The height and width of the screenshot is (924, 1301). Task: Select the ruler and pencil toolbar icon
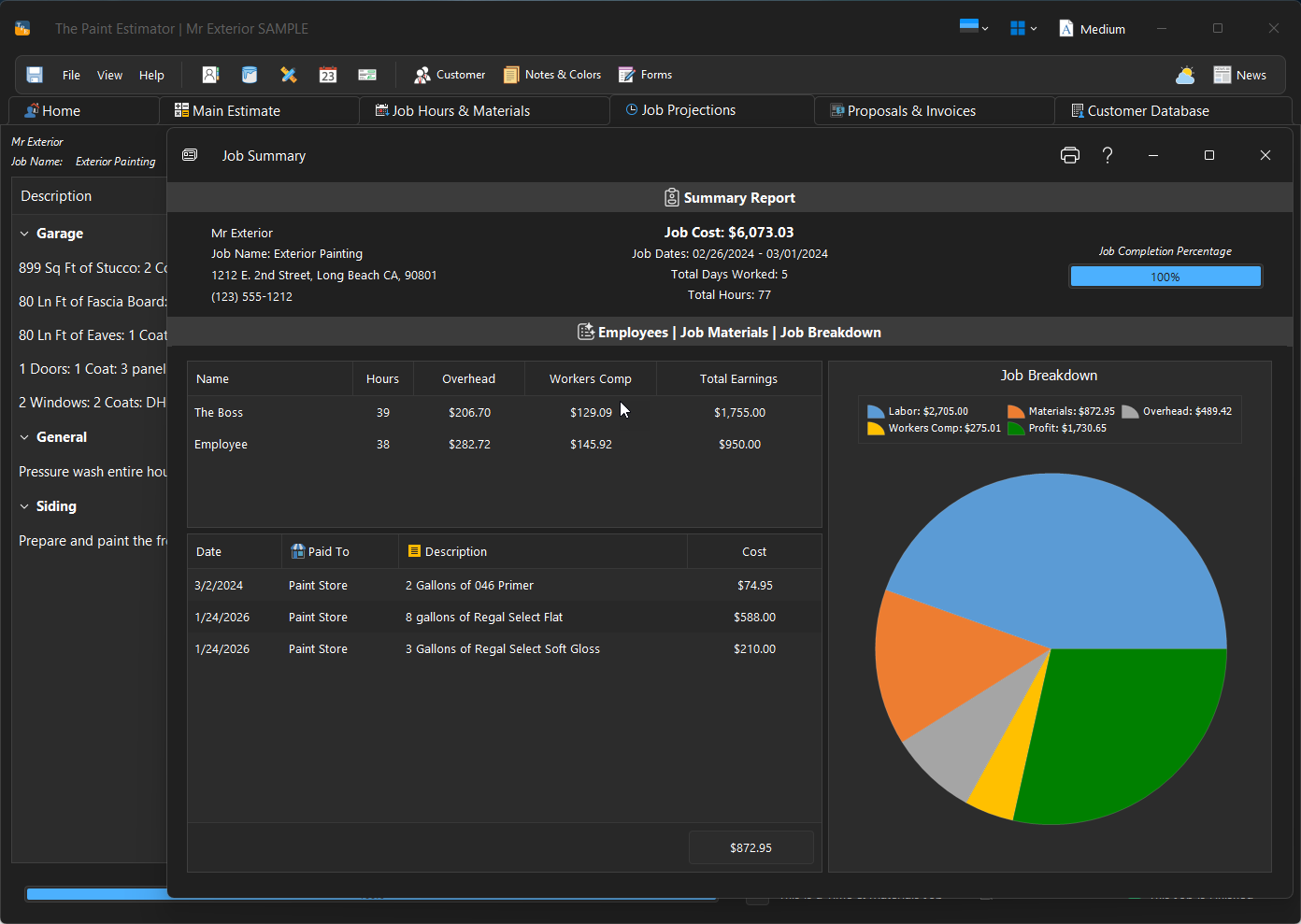pos(289,75)
